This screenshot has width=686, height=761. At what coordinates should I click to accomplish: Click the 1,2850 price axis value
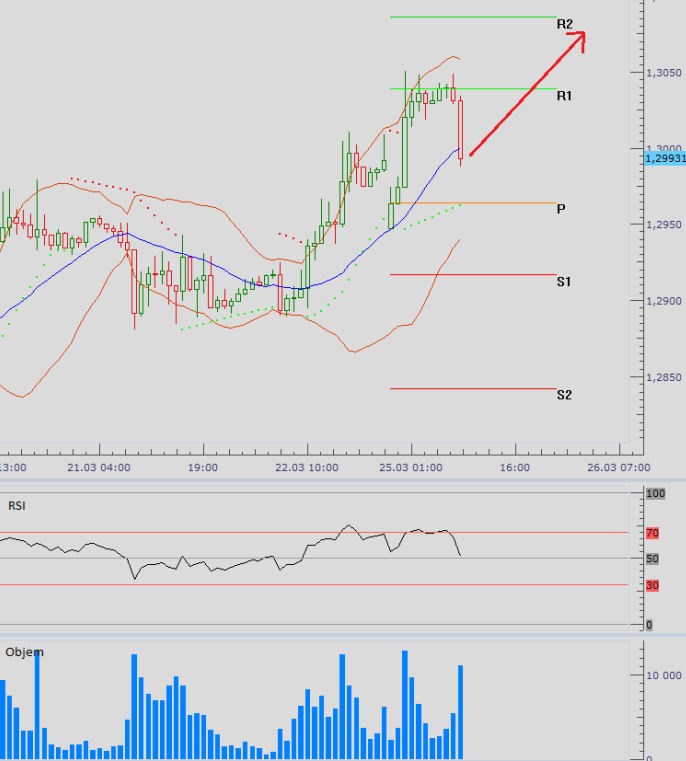point(664,377)
